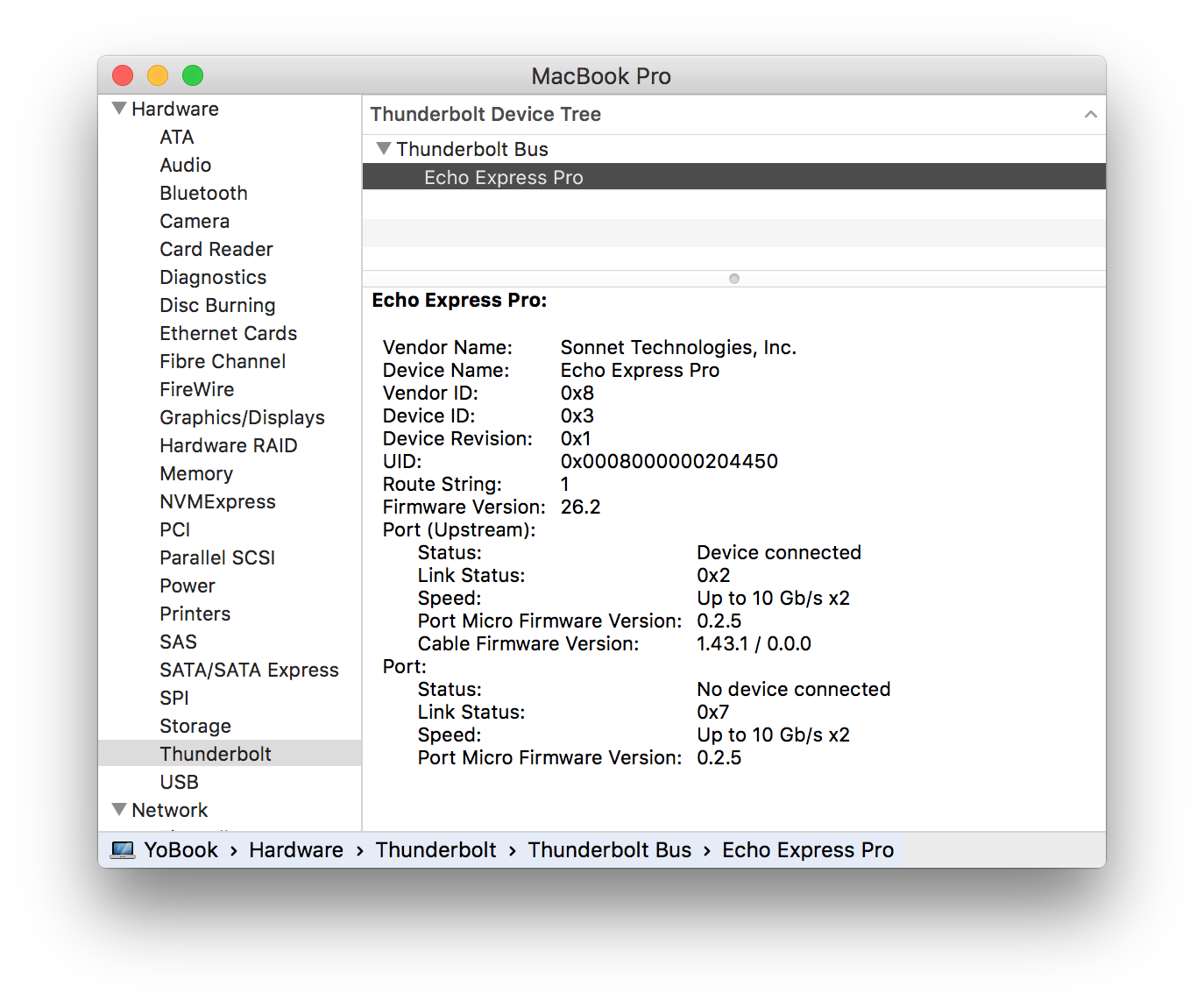Close the MacBook Pro window
Viewport: 1204px width, 1008px height.
click(123, 76)
